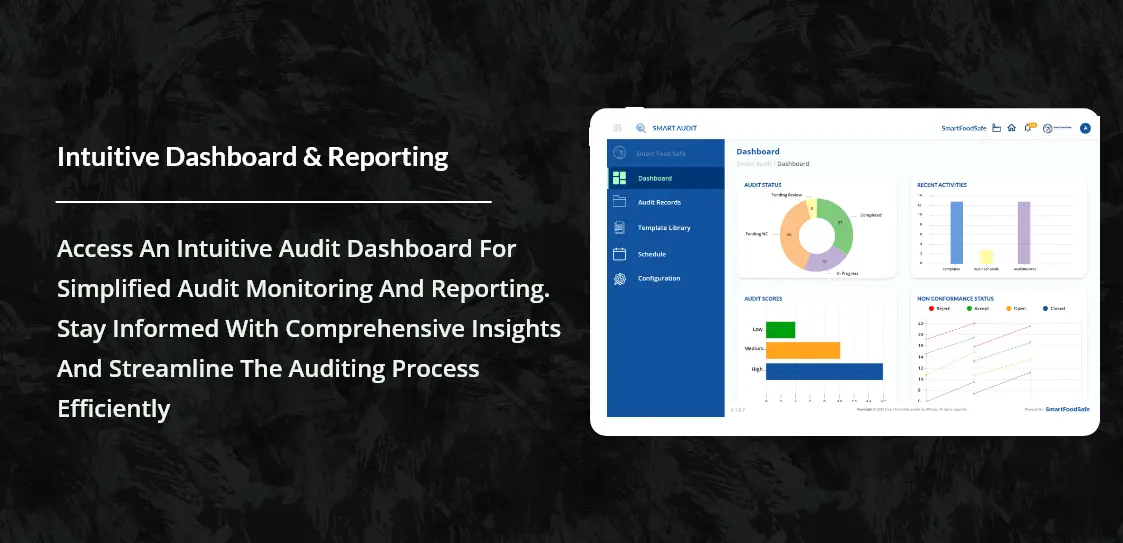Image resolution: width=1123 pixels, height=543 pixels.
Task: Open the notifications bell icon
Action: coord(1028,128)
